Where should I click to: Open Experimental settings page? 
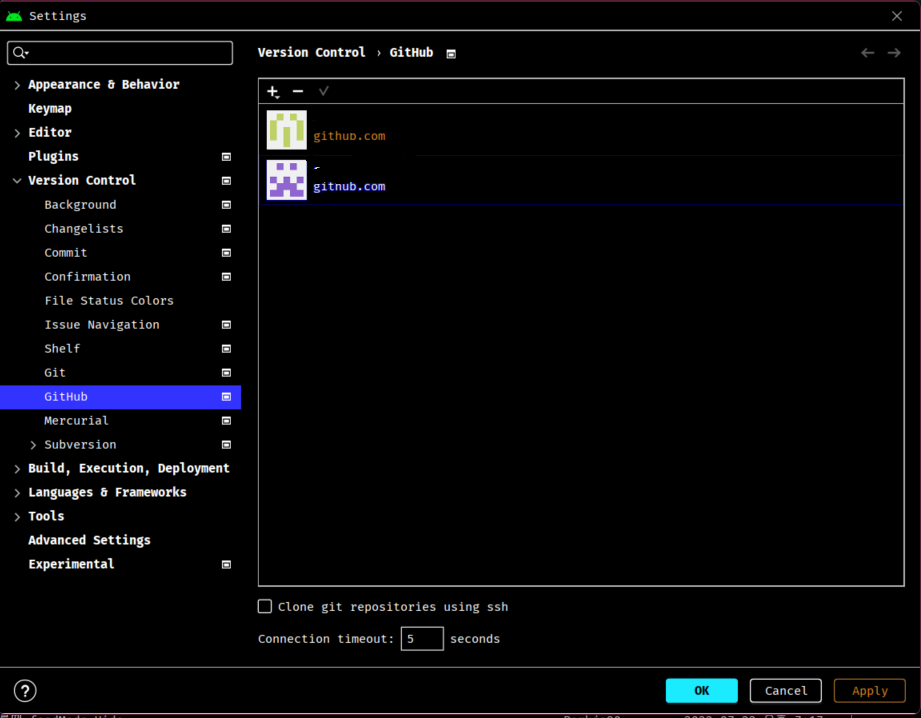71,564
